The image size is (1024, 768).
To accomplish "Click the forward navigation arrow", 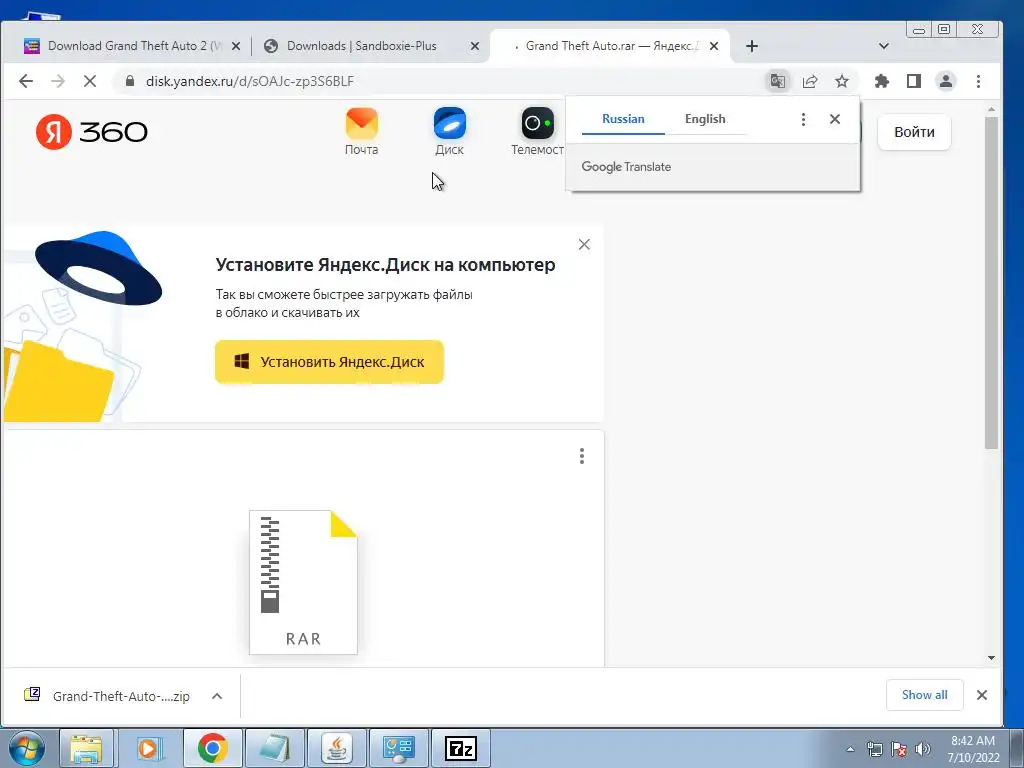I will 57,81.
